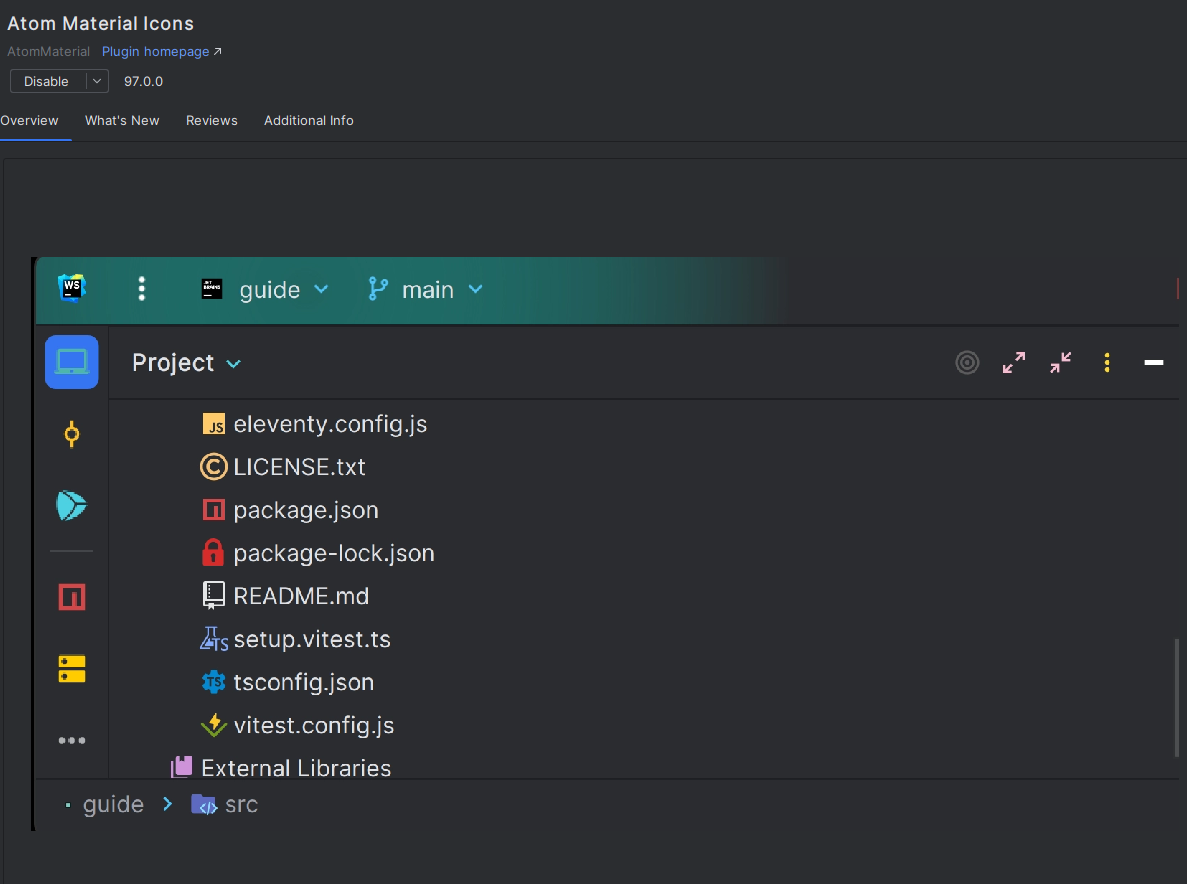Select LICENSE.txt file name

pos(299,467)
